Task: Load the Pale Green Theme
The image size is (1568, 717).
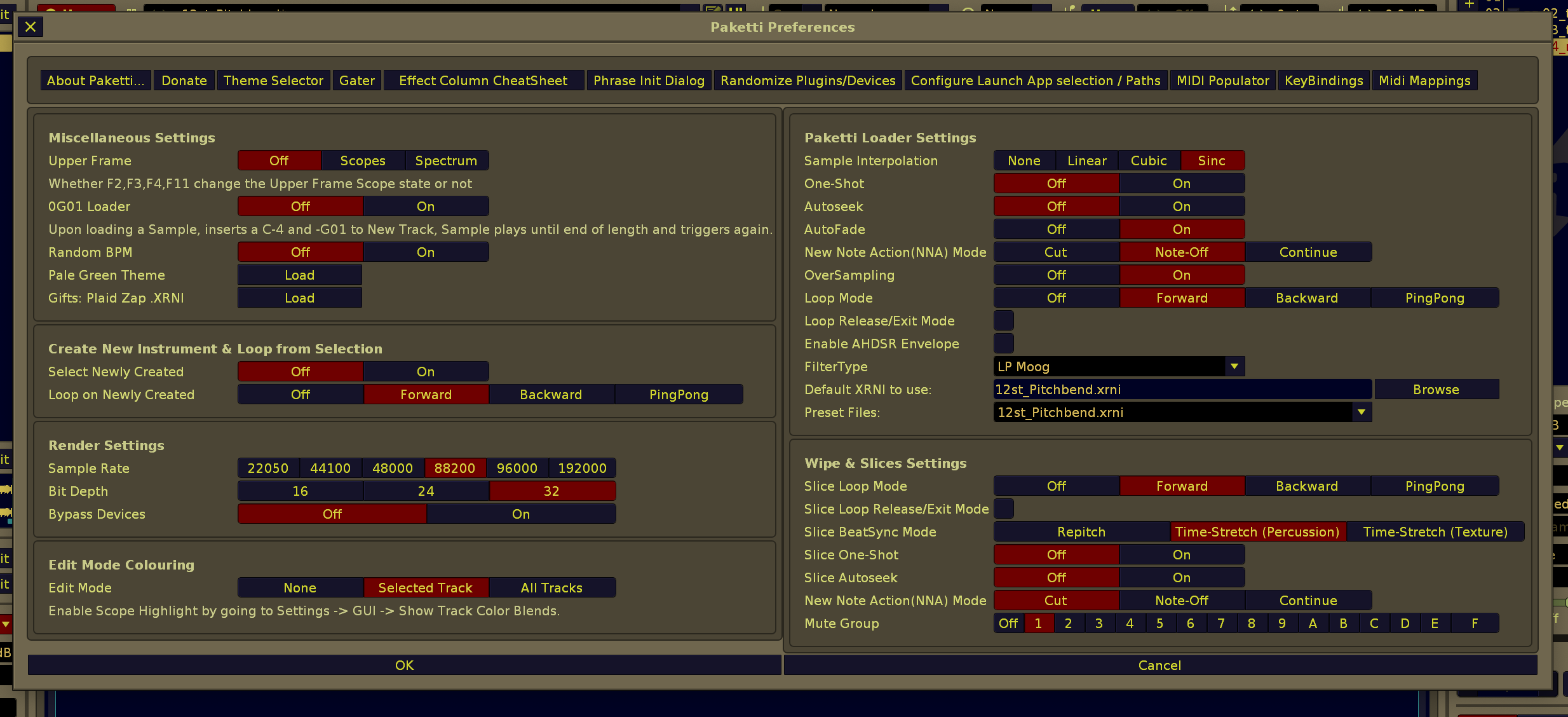Action: pos(299,275)
